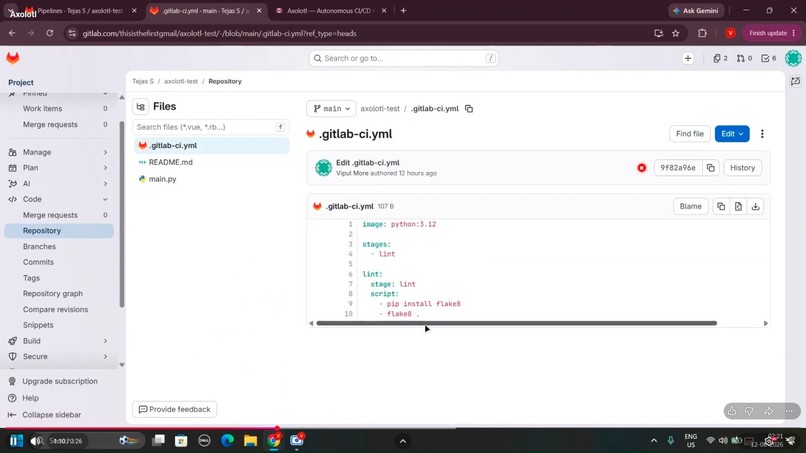Open Repository in the sidebar
Image resolution: width=806 pixels, height=453 pixels.
pos(59,231)
